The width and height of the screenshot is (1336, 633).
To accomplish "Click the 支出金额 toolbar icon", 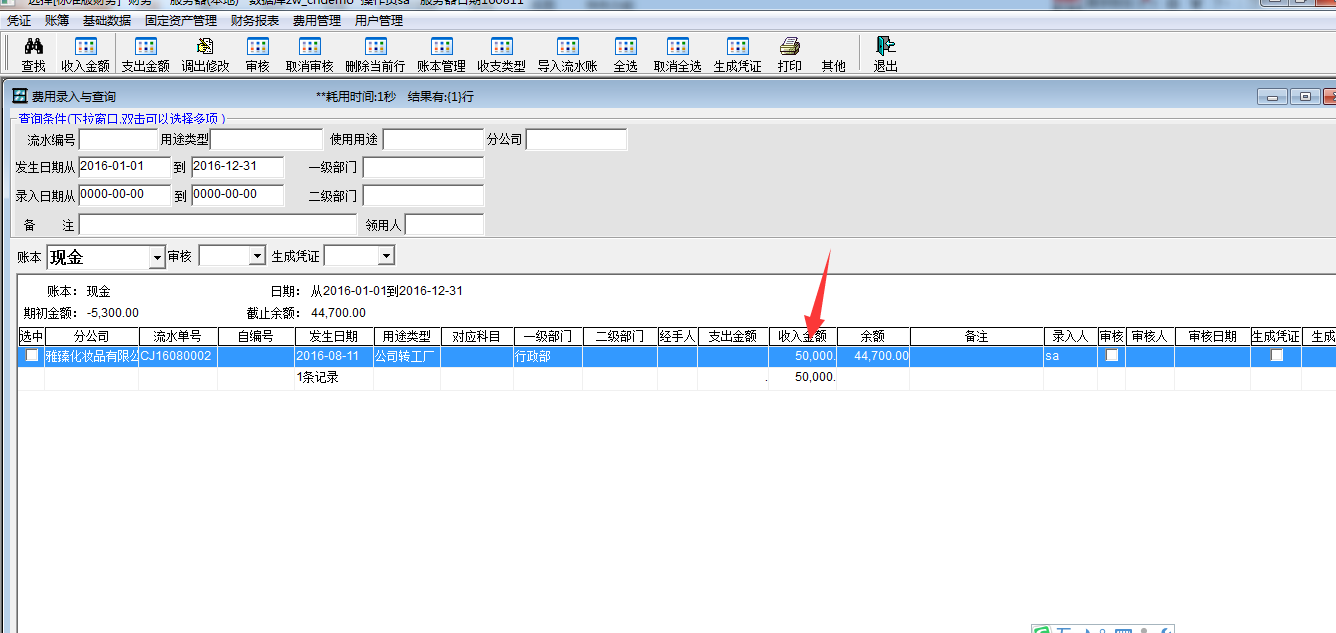I will [x=145, y=46].
